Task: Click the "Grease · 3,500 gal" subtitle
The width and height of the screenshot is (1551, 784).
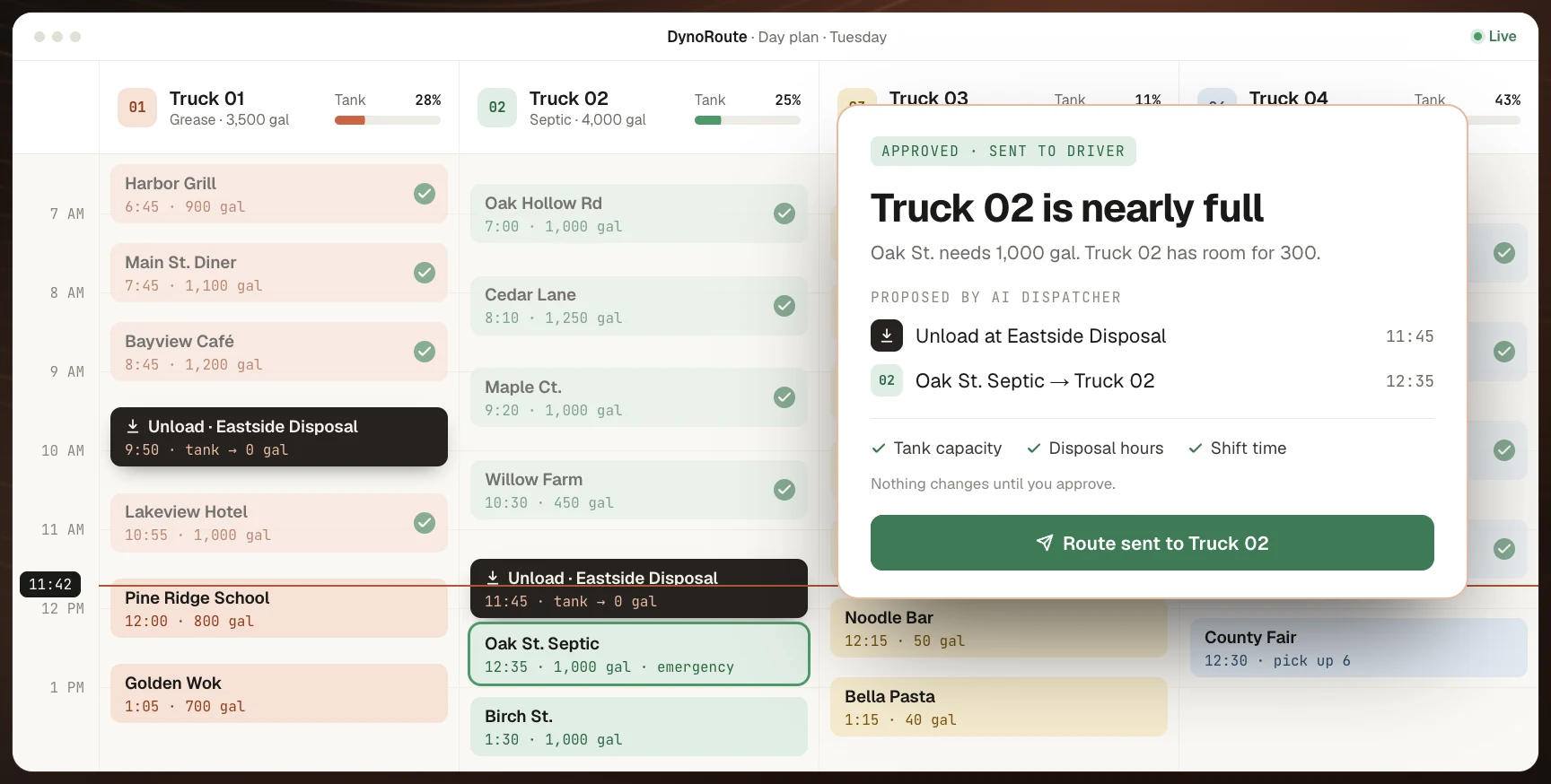Action: [230, 120]
